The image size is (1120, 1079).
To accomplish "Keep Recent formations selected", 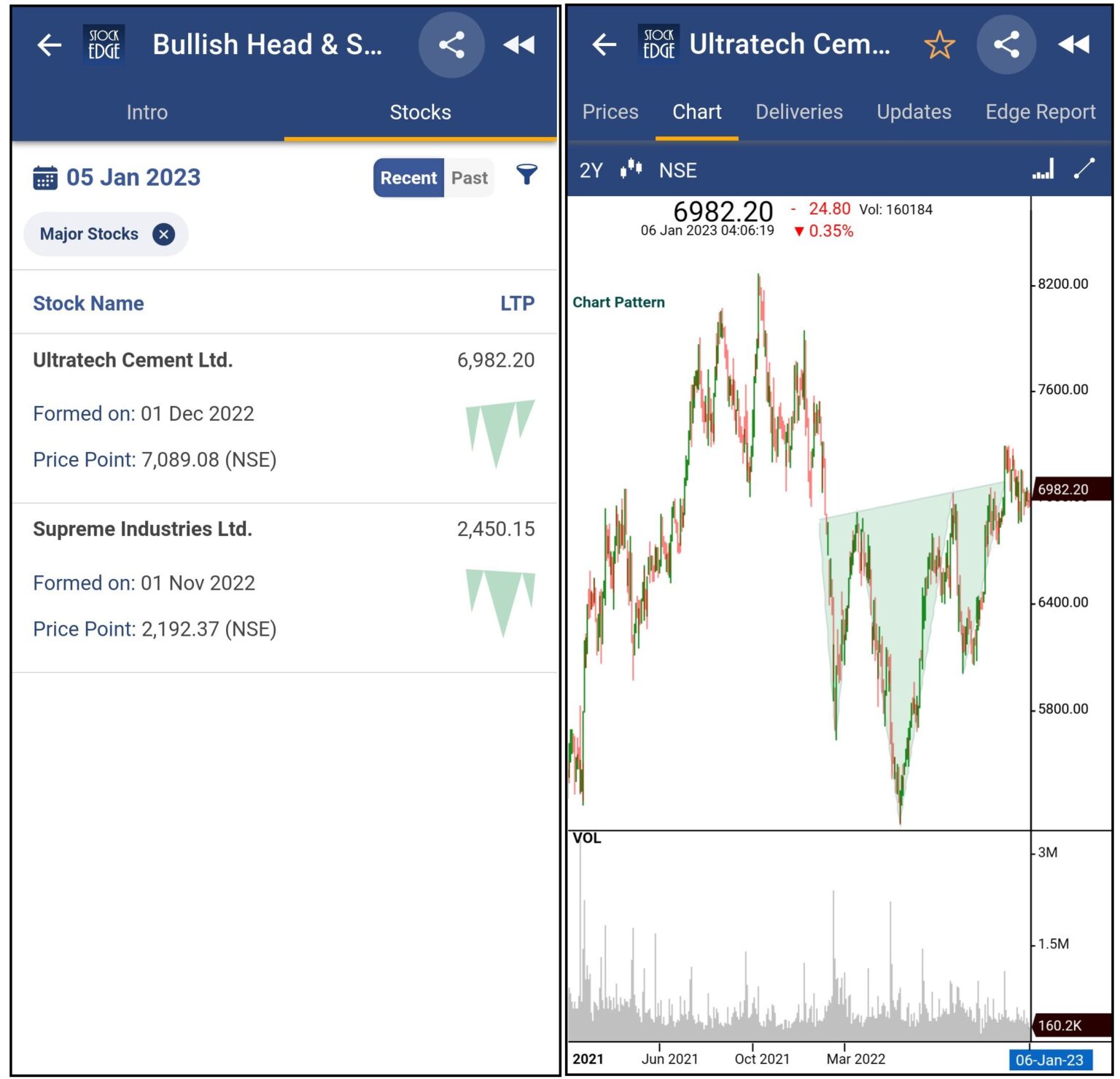I will tap(408, 177).
